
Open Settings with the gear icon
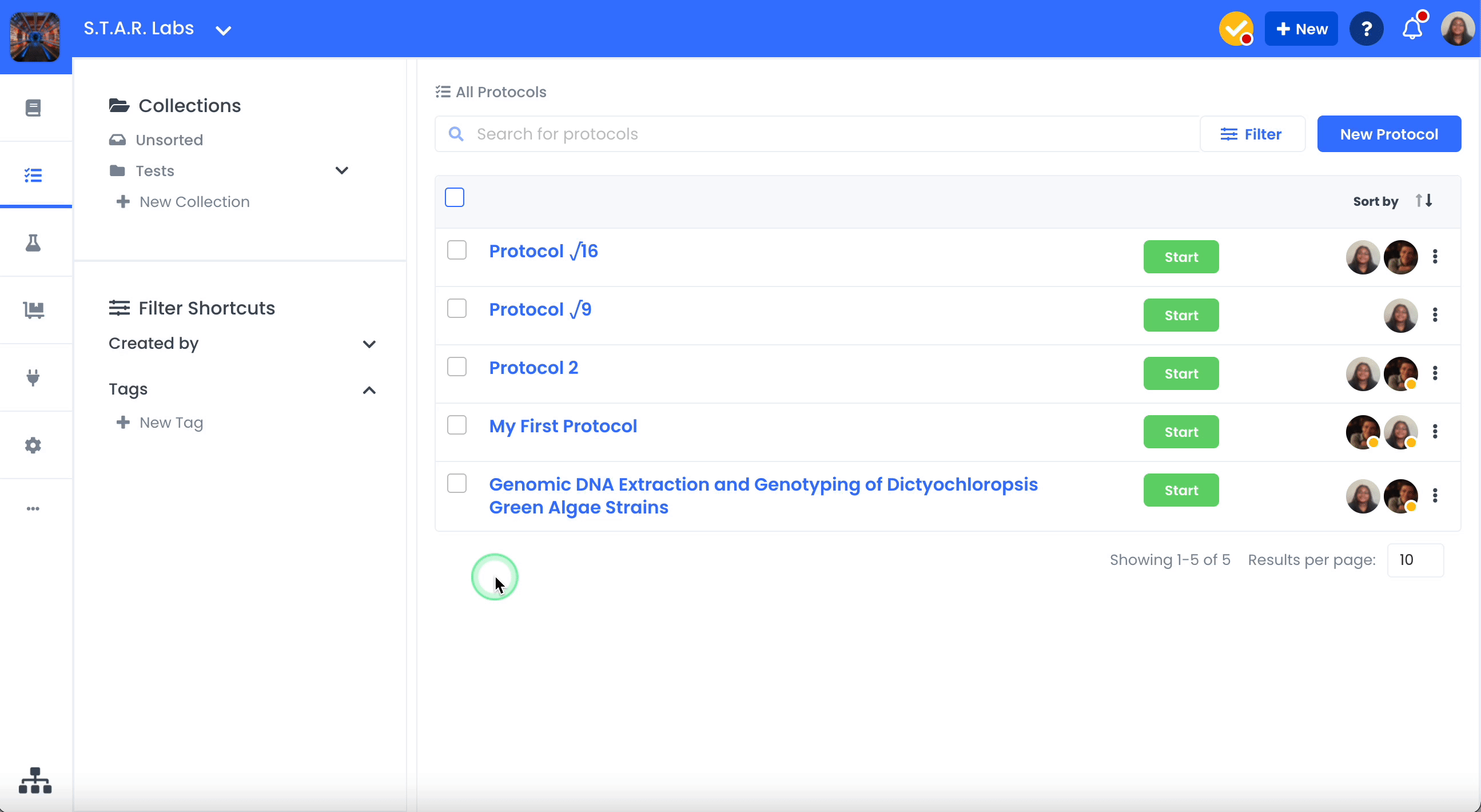[33, 444]
